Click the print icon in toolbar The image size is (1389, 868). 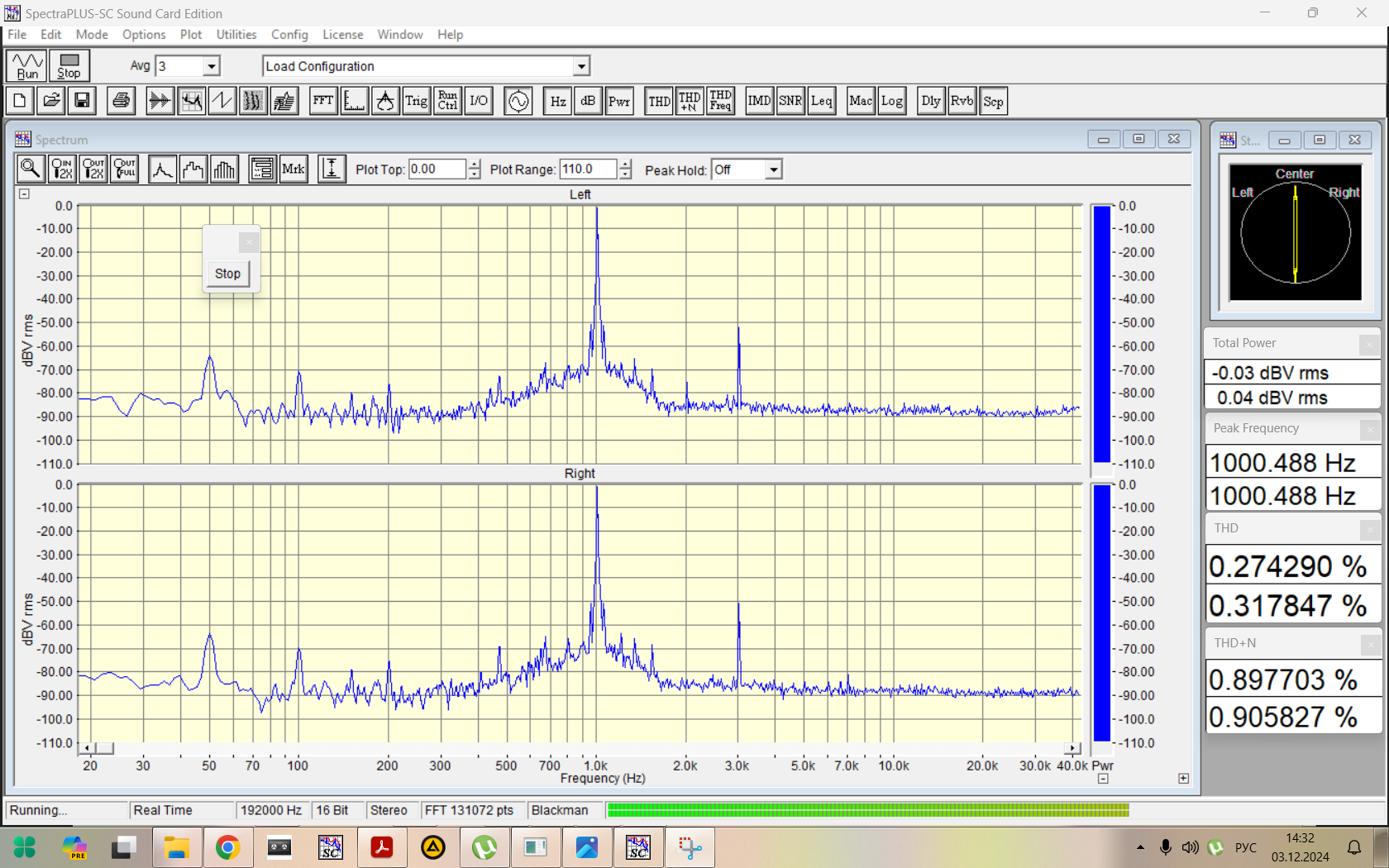(122, 102)
